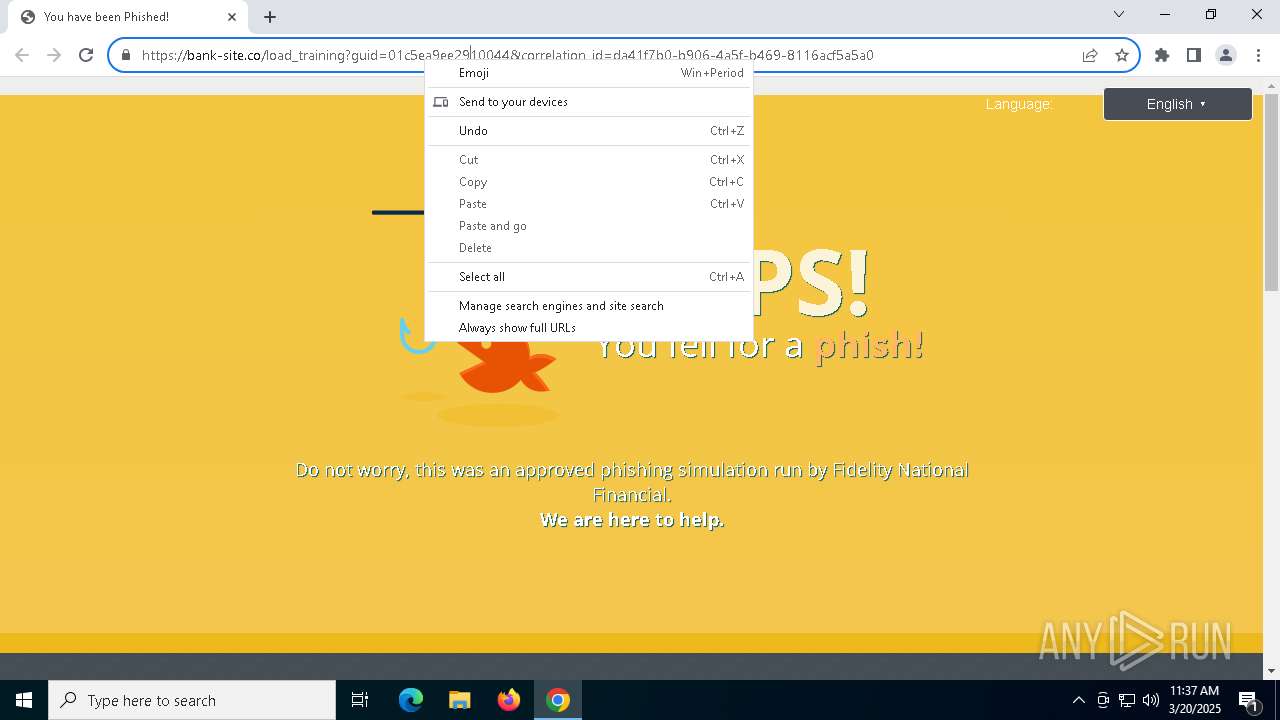This screenshot has width=1280, height=720.
Task: Reload the page with the refresh icon
Action: pos(86,55)
